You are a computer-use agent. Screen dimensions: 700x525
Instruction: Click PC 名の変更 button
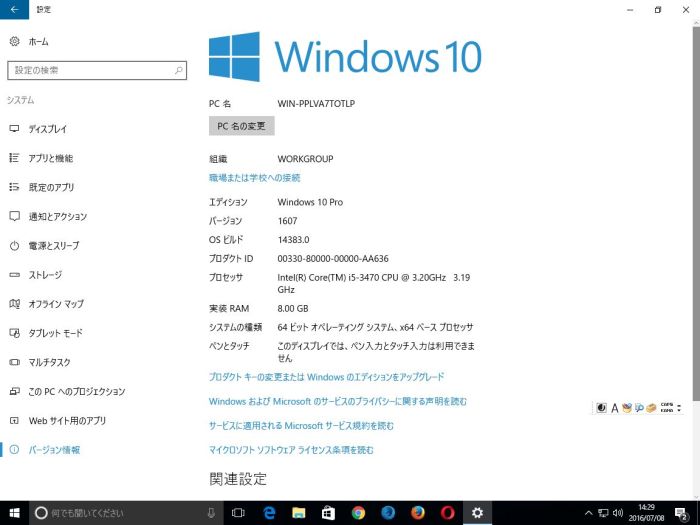(241, 126)
